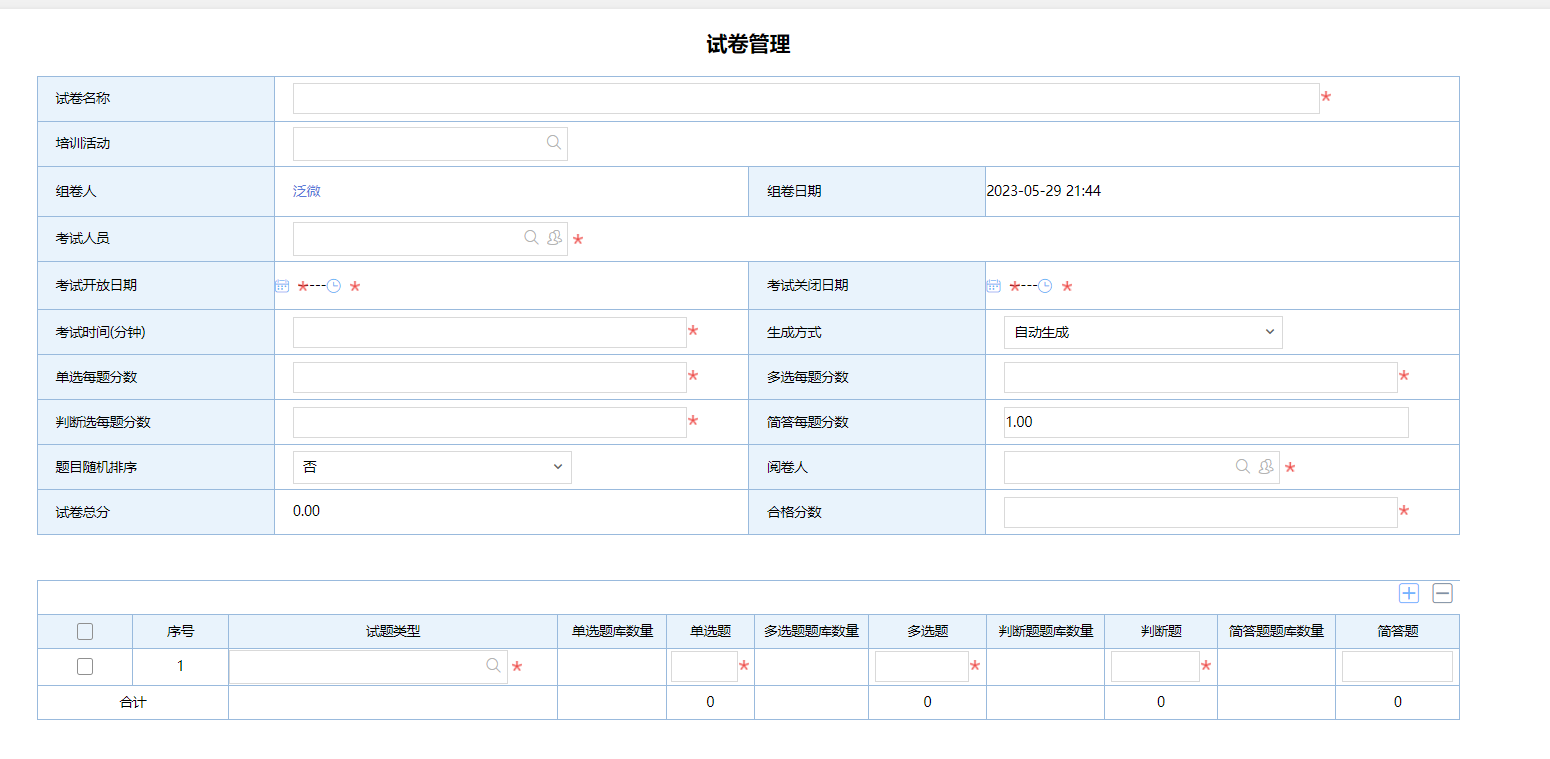Viewport: 1550px width, 759px height.
Task: Click the 判断选每题分数 input field
Action: click(490, 422)
